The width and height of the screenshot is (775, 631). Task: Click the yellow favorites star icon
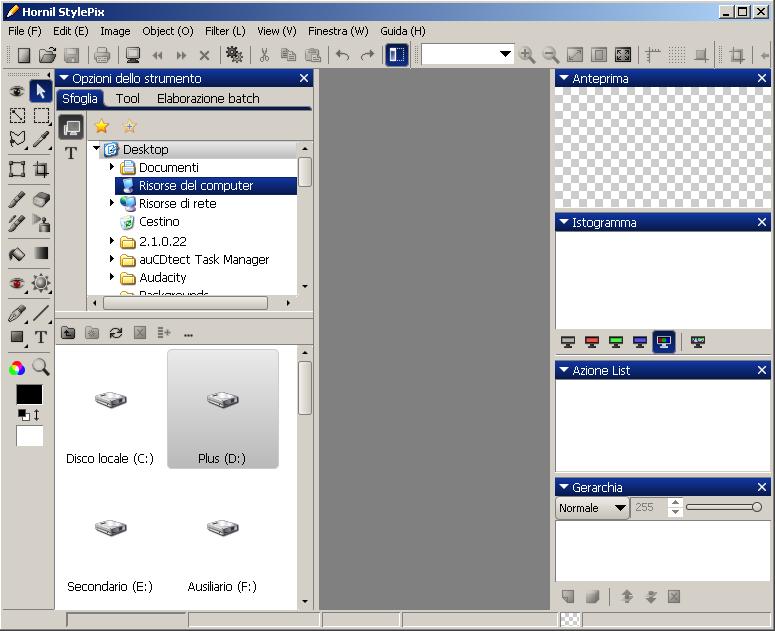(x=101, y=127)
